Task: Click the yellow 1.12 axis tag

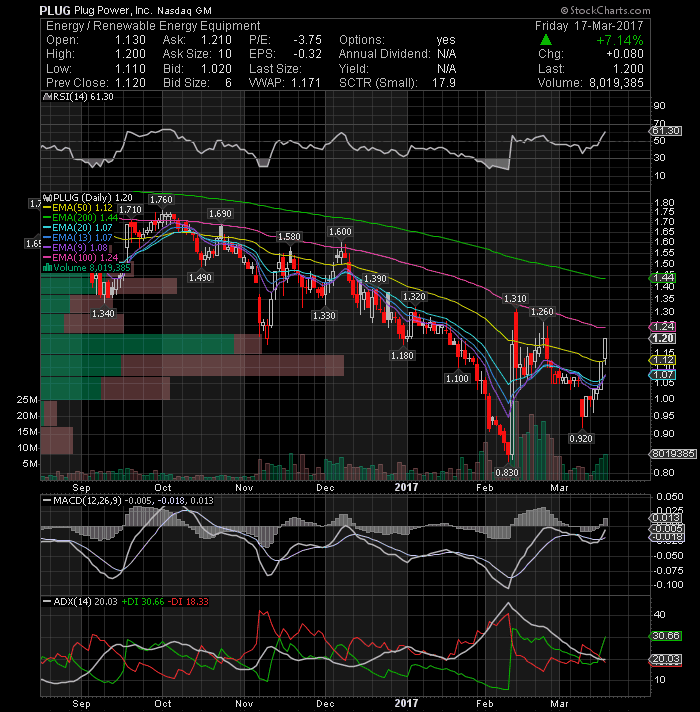Action: [x=663, y=360]
